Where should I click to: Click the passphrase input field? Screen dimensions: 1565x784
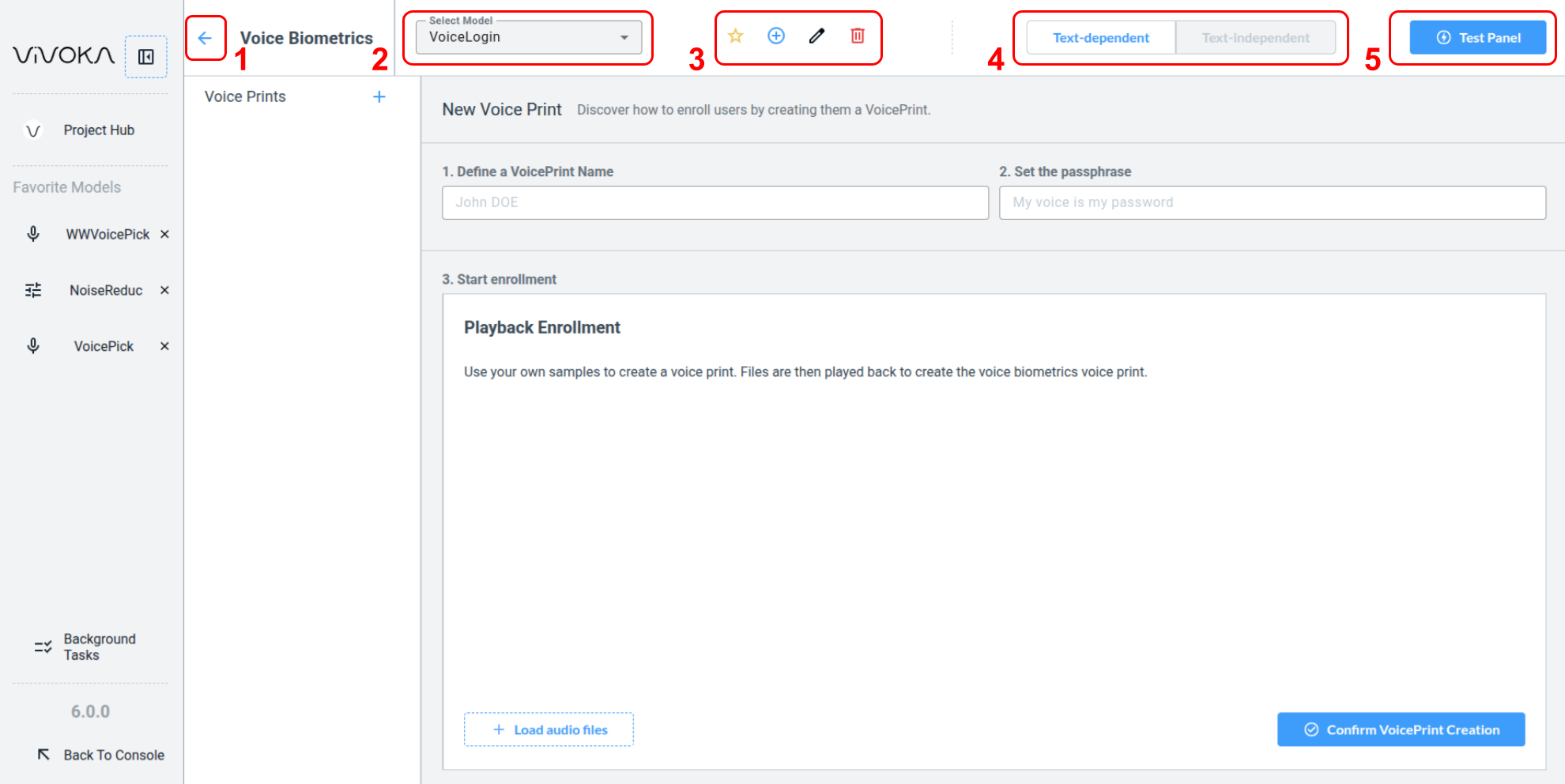tap(1272, 202)
